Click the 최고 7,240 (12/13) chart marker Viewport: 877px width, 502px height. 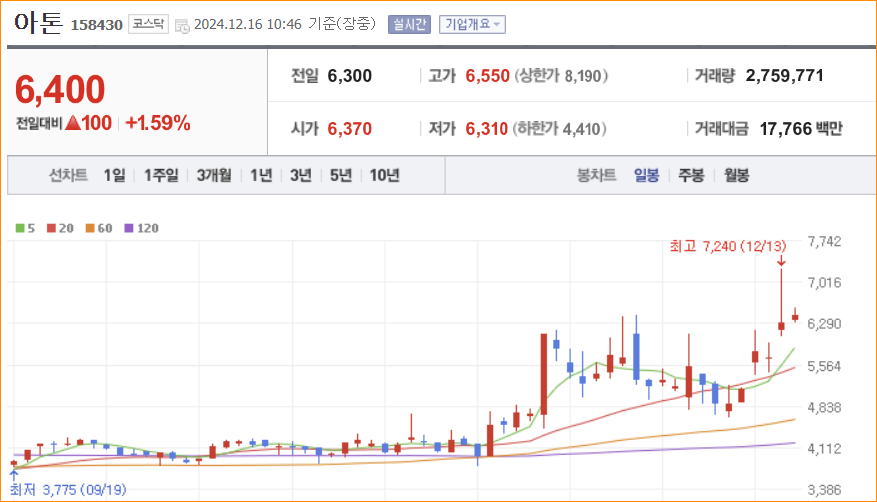(x=728, y=247)
